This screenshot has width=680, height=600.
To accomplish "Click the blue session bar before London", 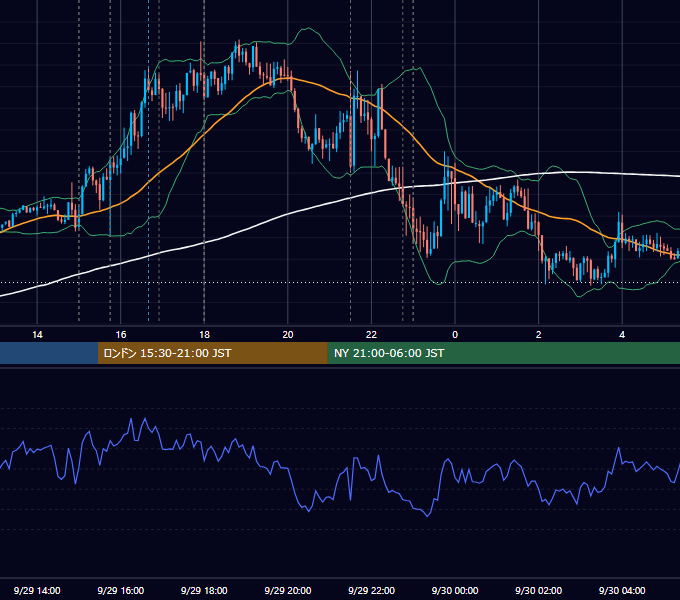I will point(49,353).
